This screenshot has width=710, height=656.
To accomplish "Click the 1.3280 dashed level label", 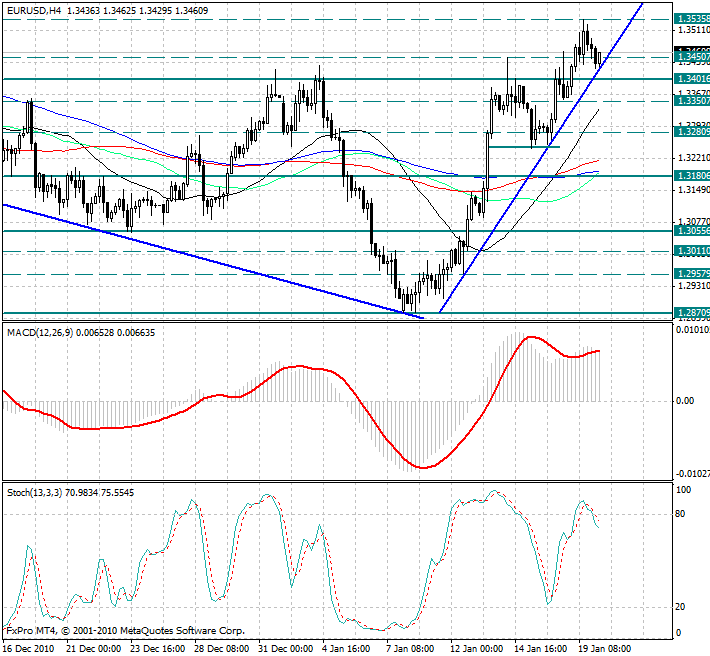I will pyautogui.click(x=692, y=131).
